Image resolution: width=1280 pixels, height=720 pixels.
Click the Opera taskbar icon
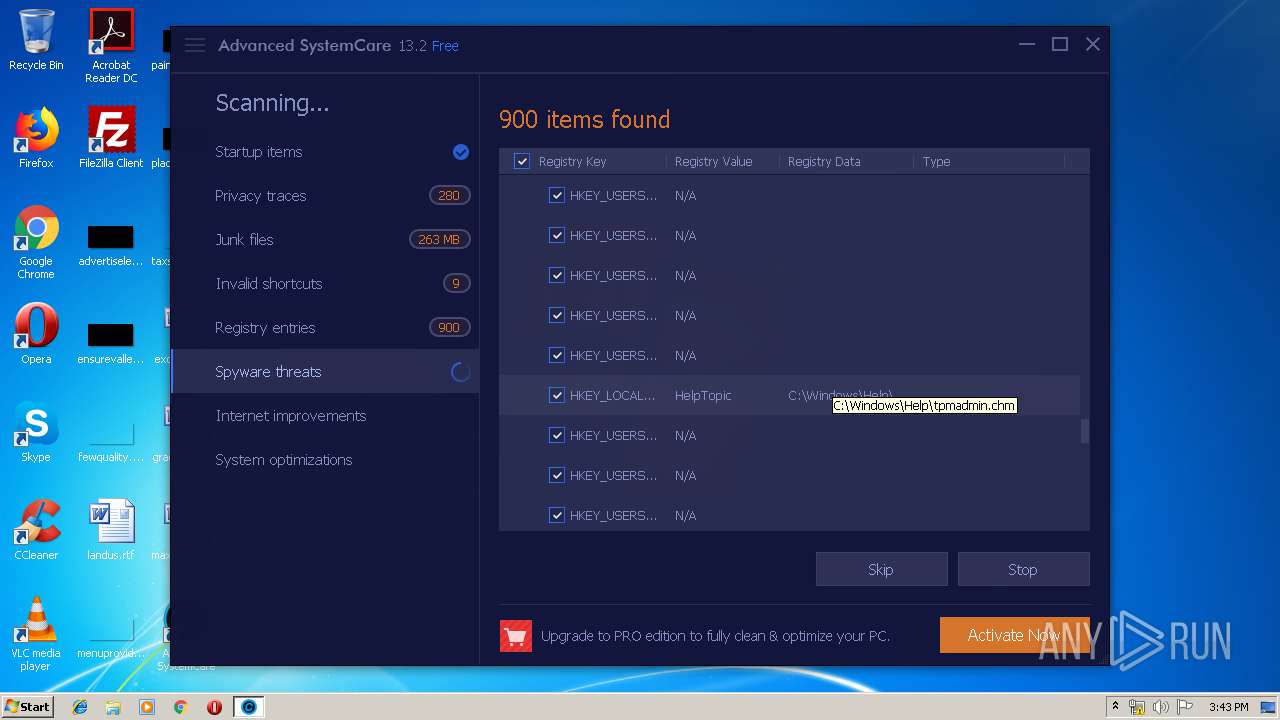214,707
